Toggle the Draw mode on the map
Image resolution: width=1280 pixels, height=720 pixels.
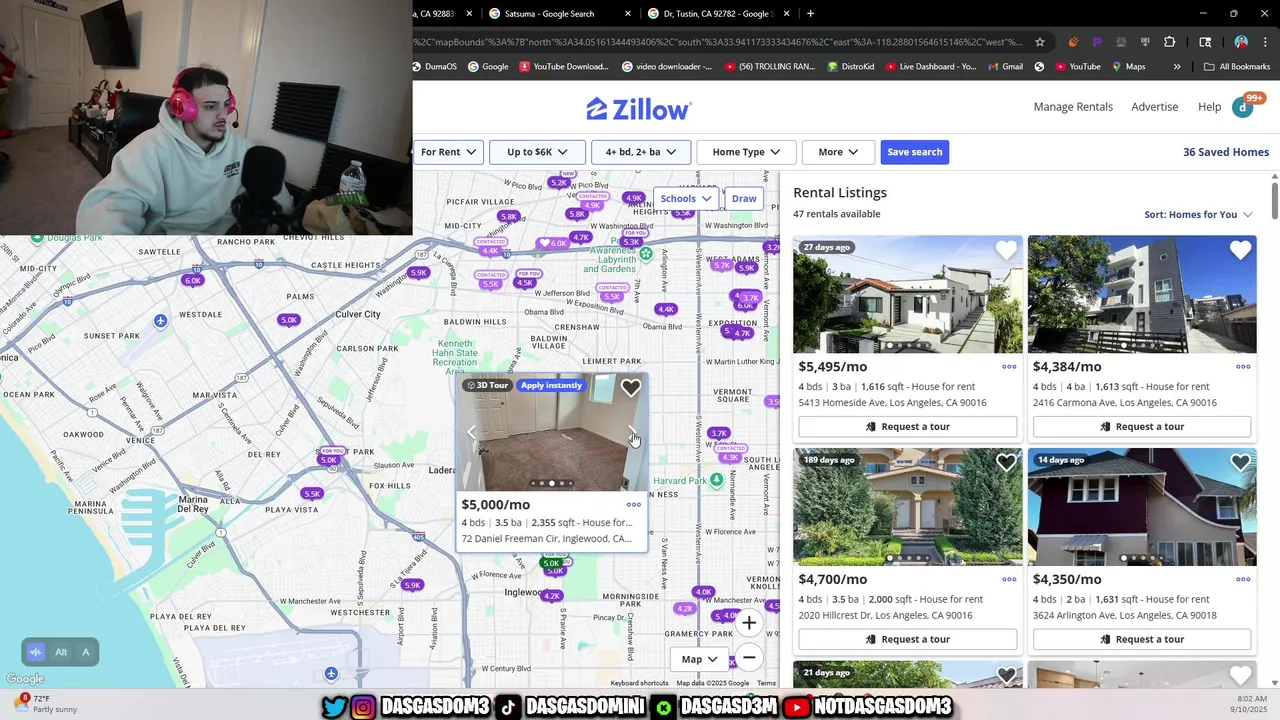coord(744,198)
